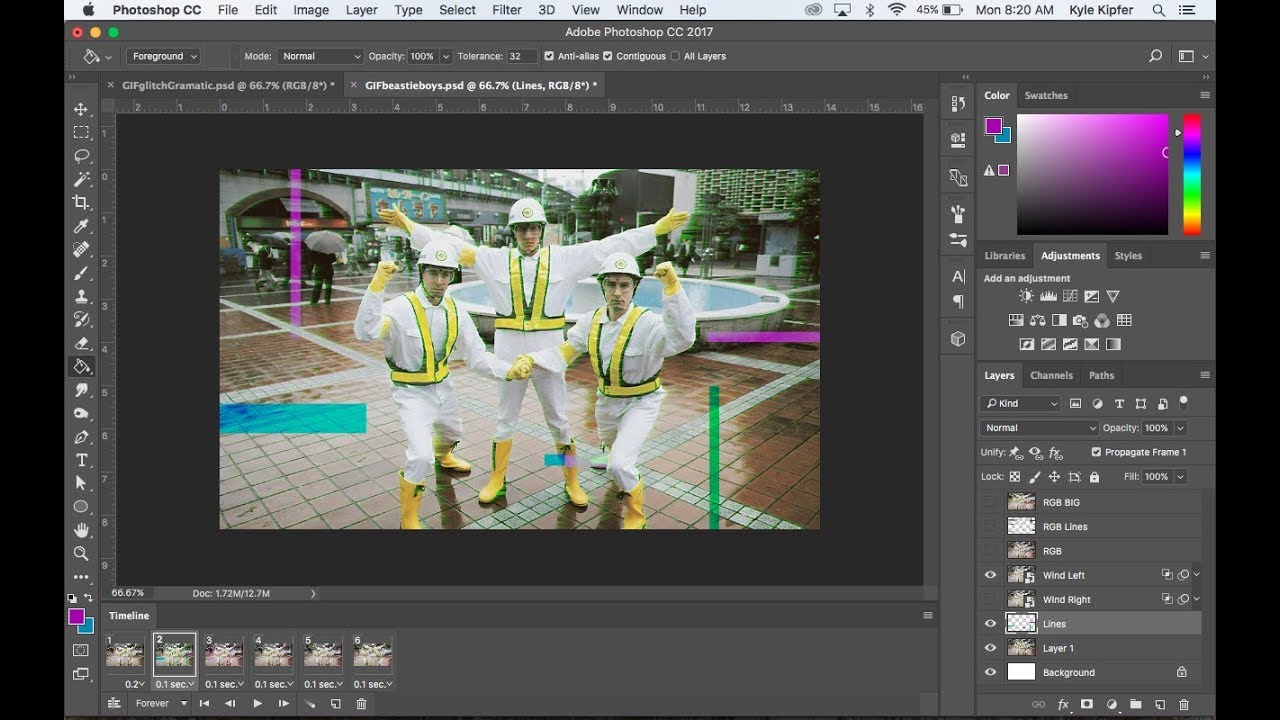Duplicate selected frame in Timeline
This screenshot has height=720, width=1280.
[x=335, y=704]
